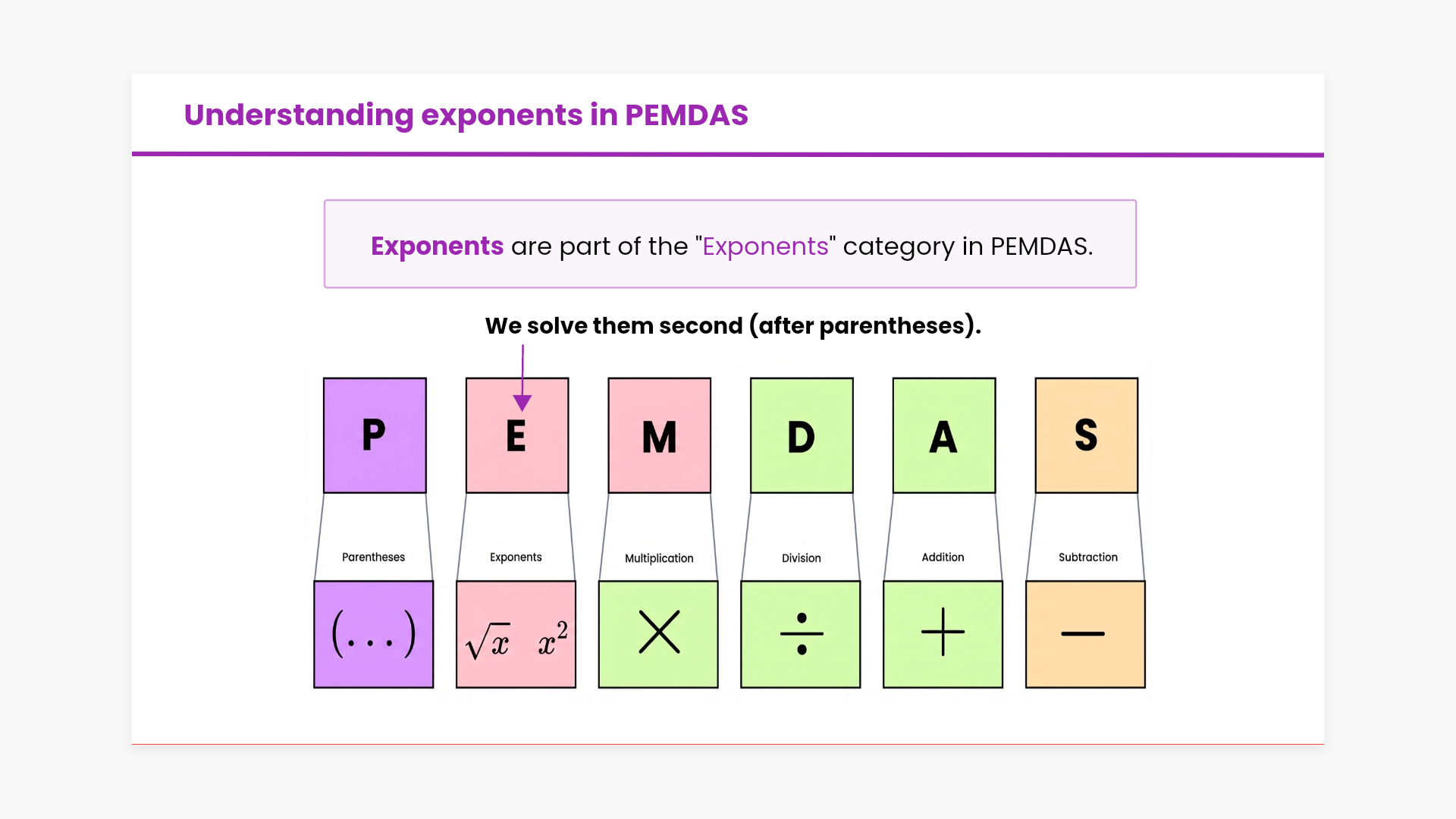Select the multiplication cross symbol box
The image size is (1456, 819).
pos(658,634)
